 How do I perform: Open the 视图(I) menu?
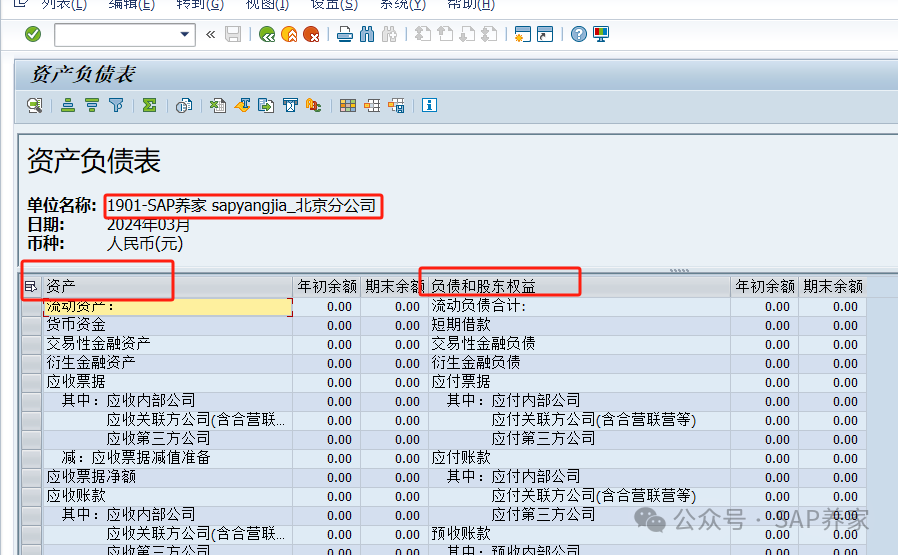click(x=267, y=5)
